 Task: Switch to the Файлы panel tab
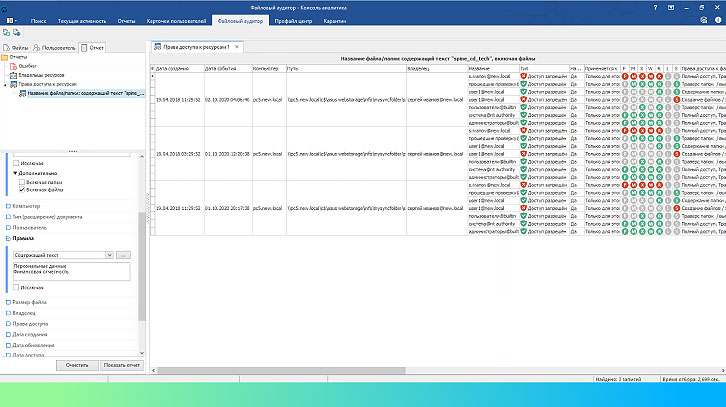tap(16, 48)
